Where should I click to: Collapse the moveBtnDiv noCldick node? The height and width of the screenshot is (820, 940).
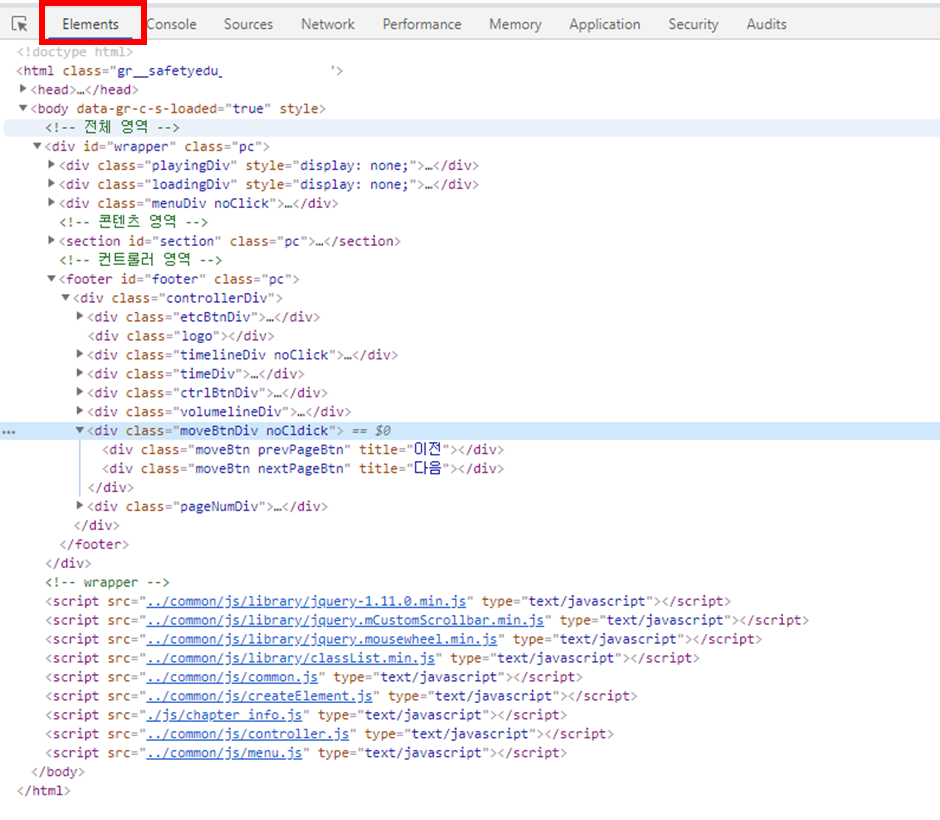pyautogui.click(x=80, y=430)
